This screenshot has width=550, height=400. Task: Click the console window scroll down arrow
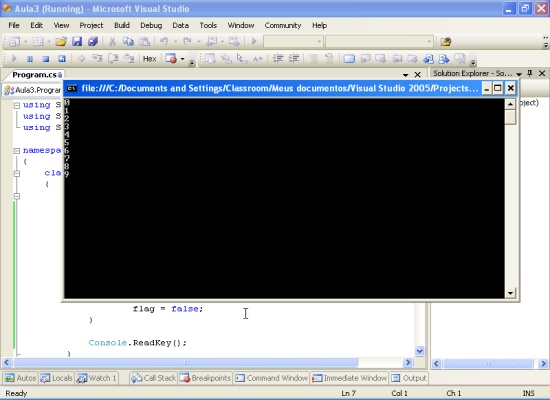click(510, 293)
